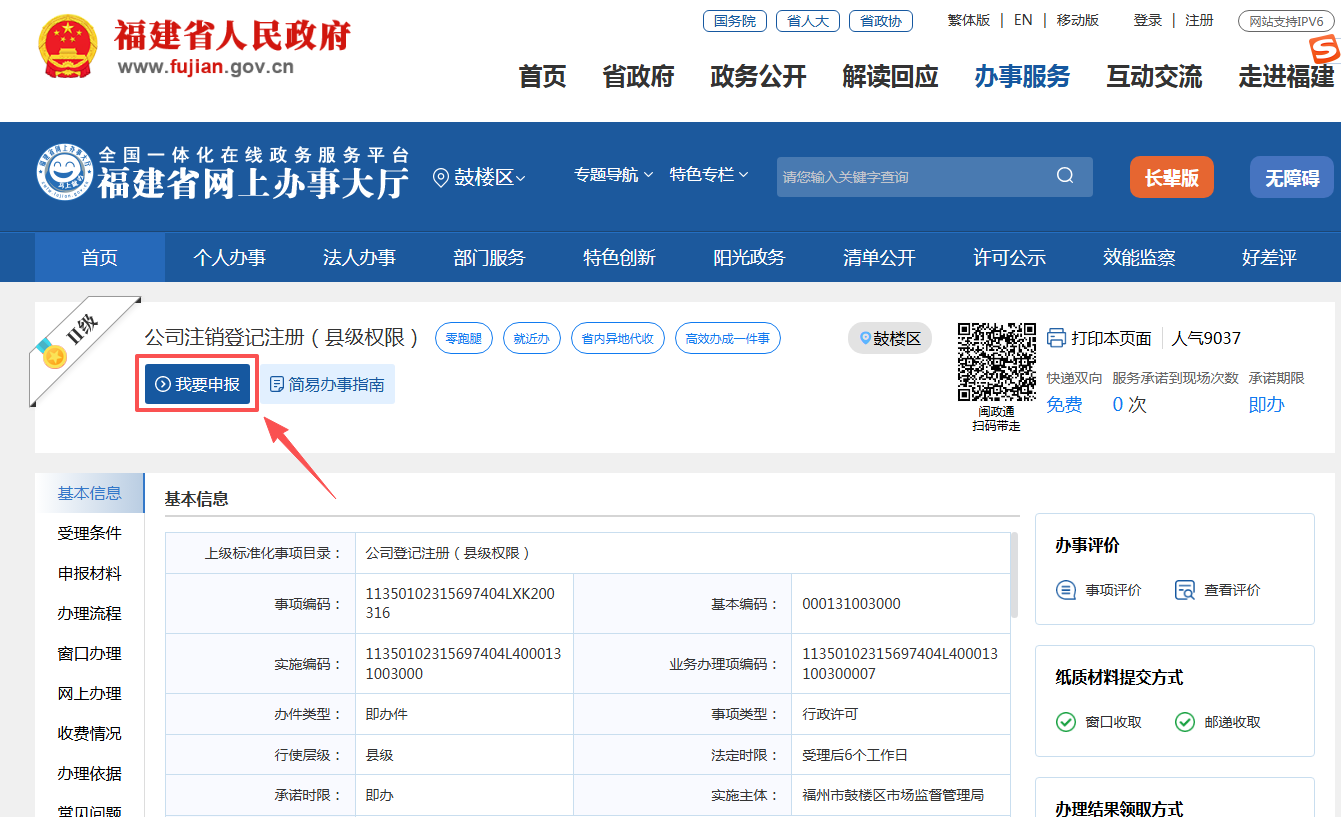Open the 专题导航 dropdown menu

[x=613, y=175]
